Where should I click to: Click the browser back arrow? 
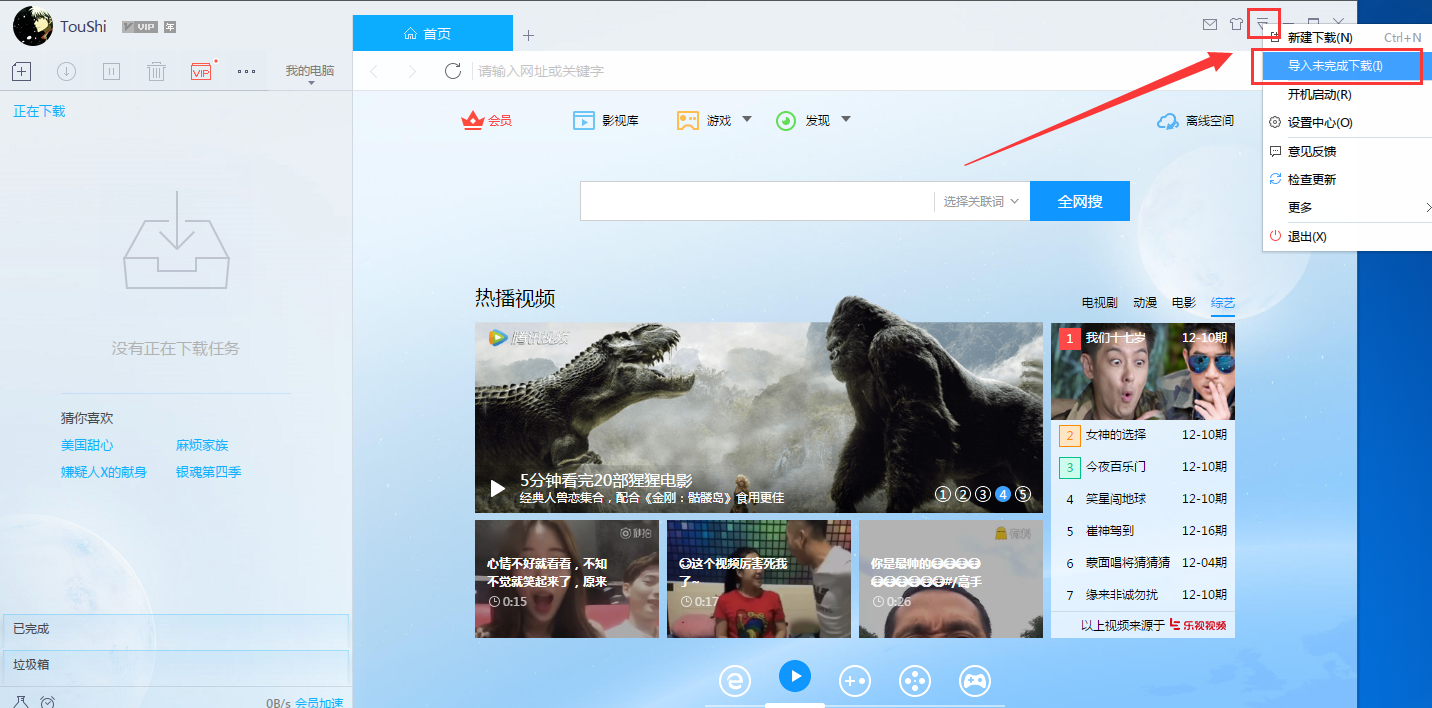pos(374,71)
